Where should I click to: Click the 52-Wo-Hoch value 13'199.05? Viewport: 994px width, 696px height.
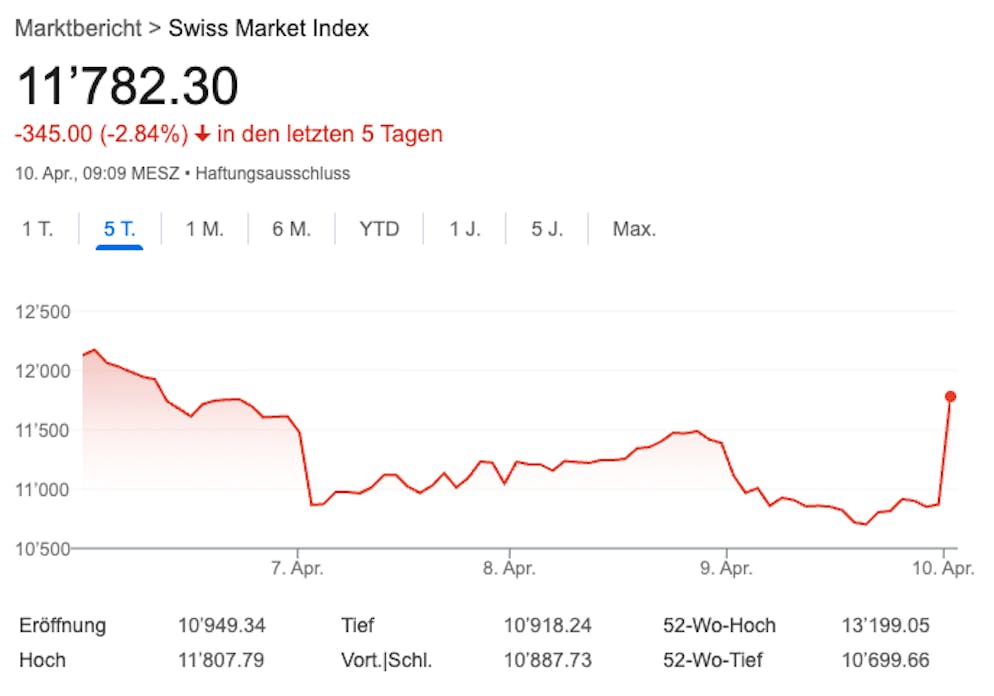coord(885,626)
